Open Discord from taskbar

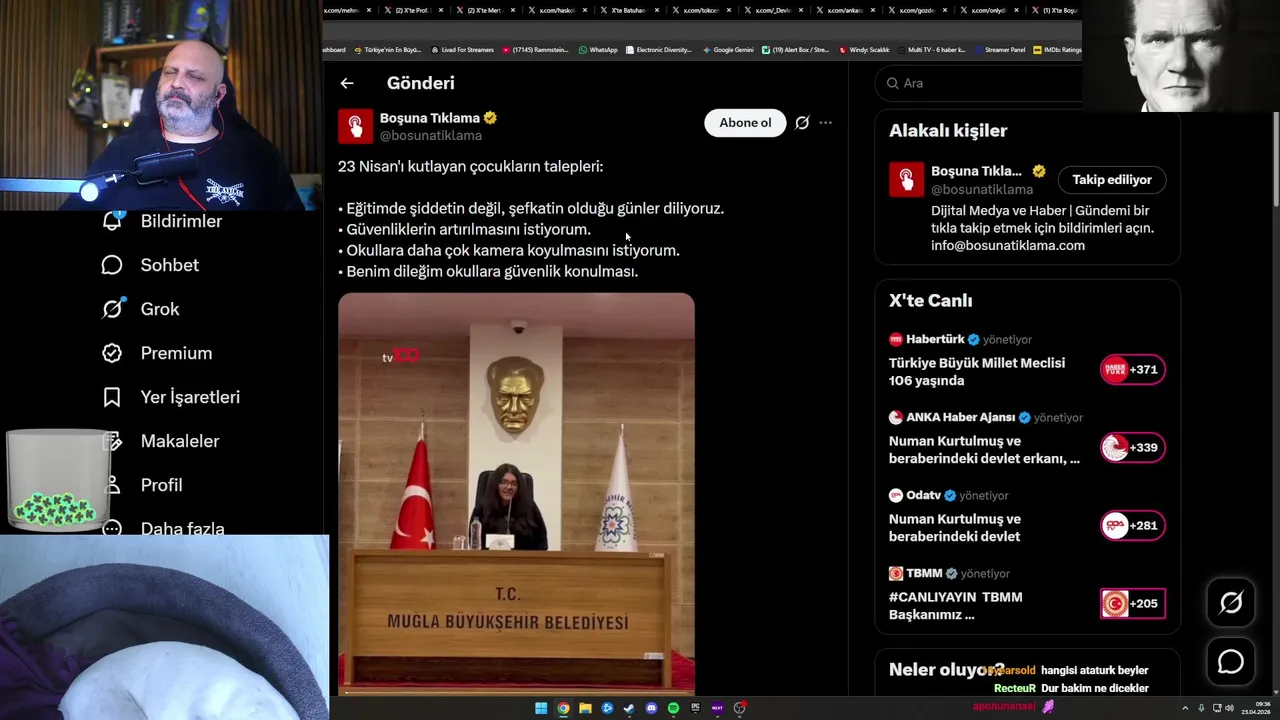coord(651,708)
